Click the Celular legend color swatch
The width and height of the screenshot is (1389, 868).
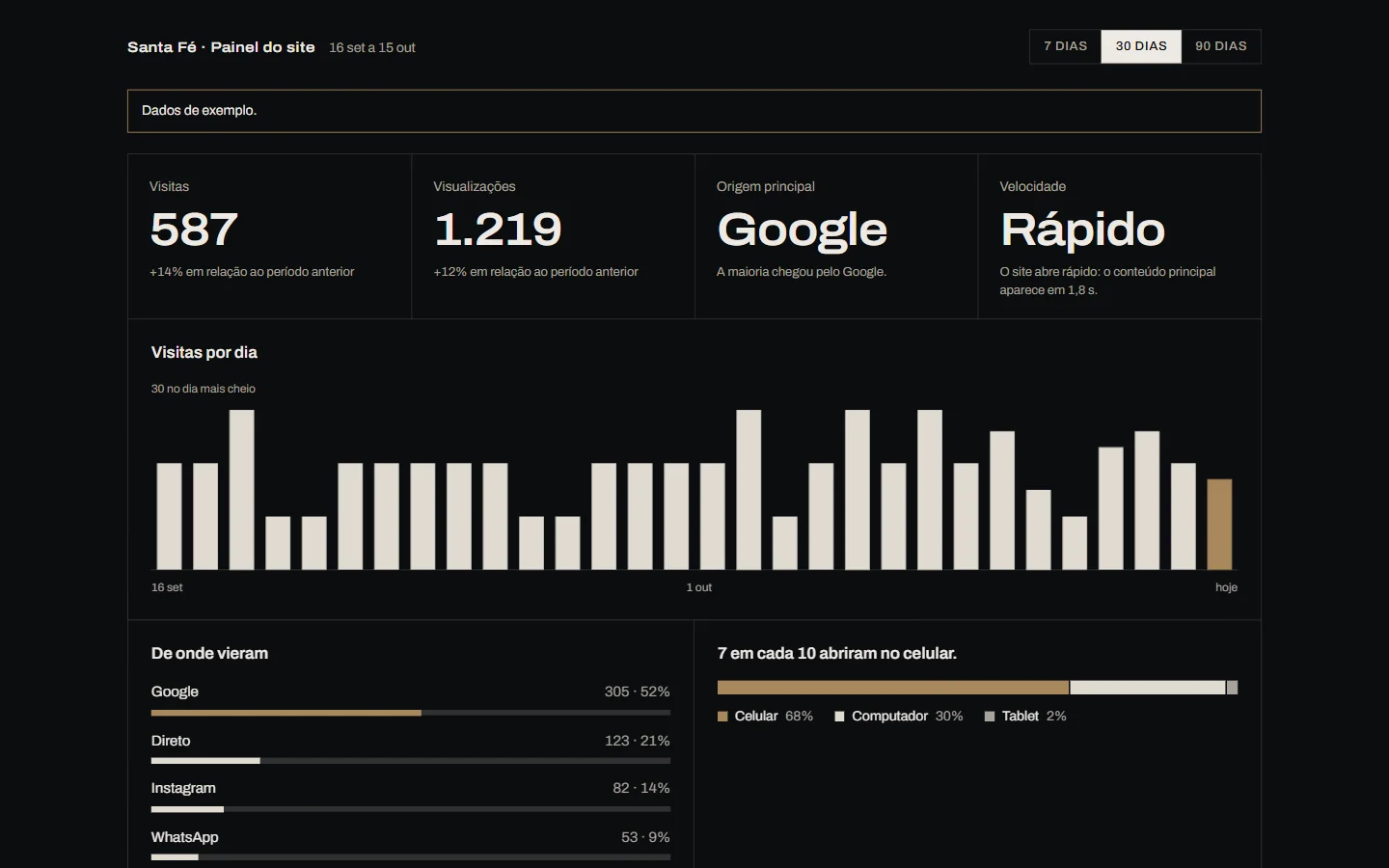click(722, 717)
